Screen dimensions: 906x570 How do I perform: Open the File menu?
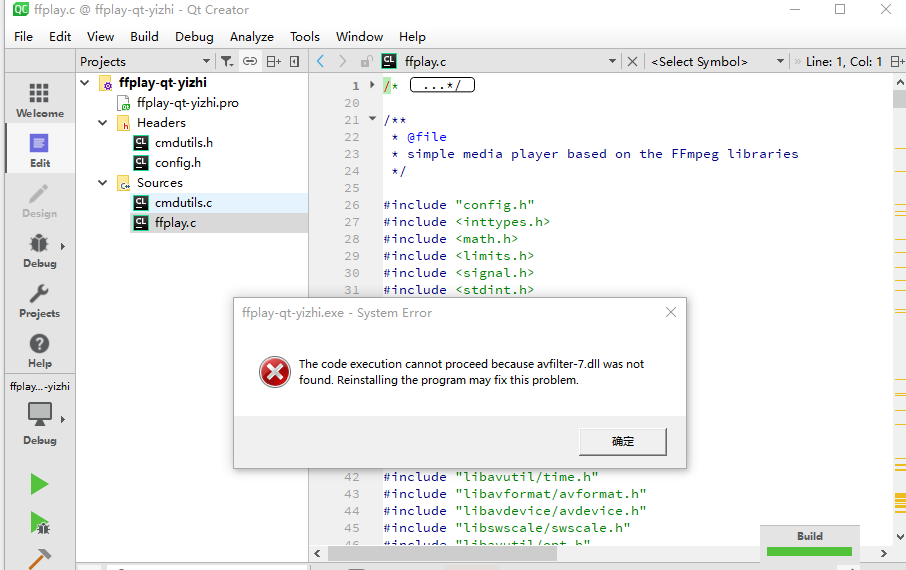coord(23,36)
